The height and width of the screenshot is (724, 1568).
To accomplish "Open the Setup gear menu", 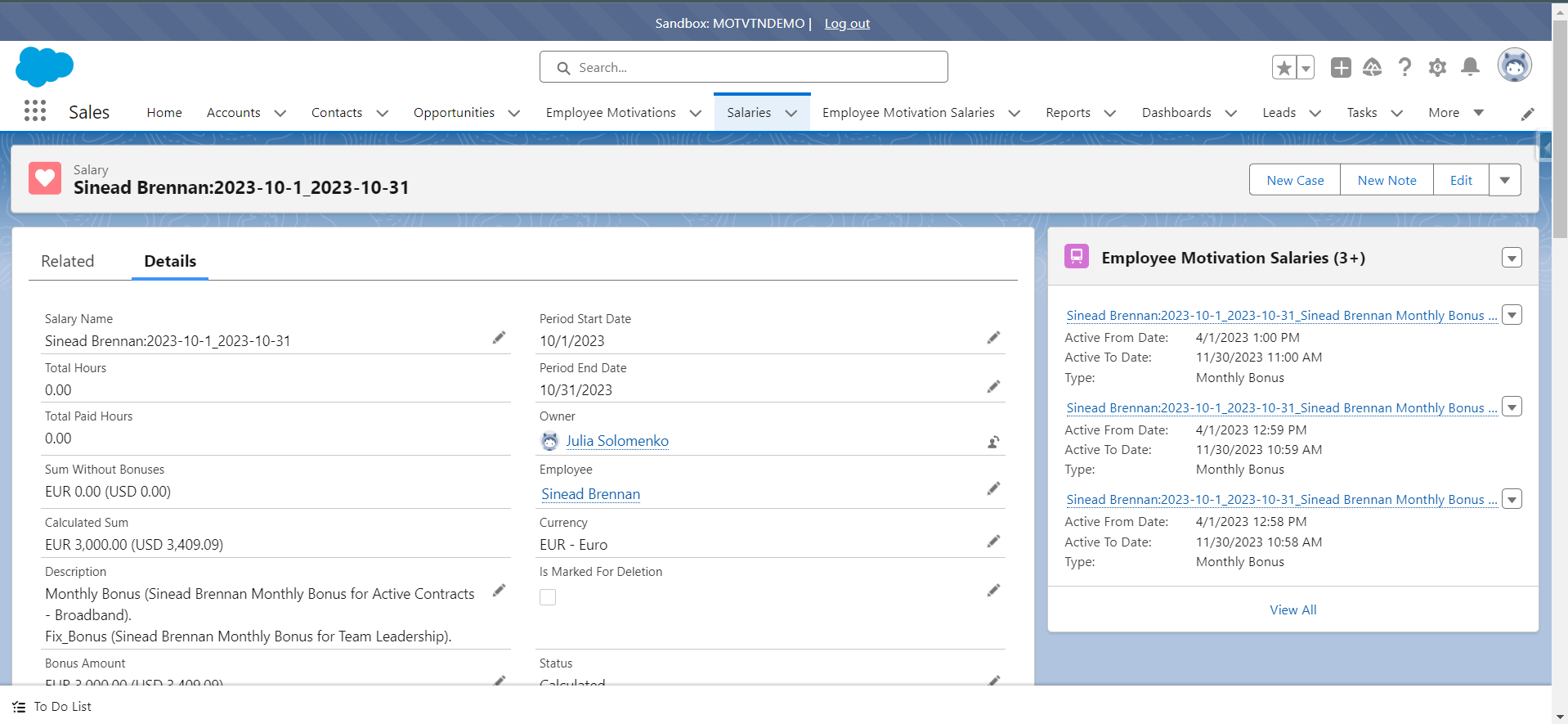I will (x=1437, y=67).
